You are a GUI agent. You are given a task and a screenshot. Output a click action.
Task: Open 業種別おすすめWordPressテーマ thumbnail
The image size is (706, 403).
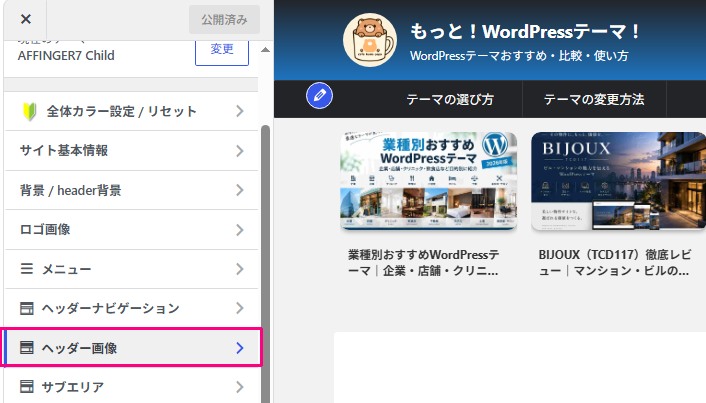[x=428, y=181]
